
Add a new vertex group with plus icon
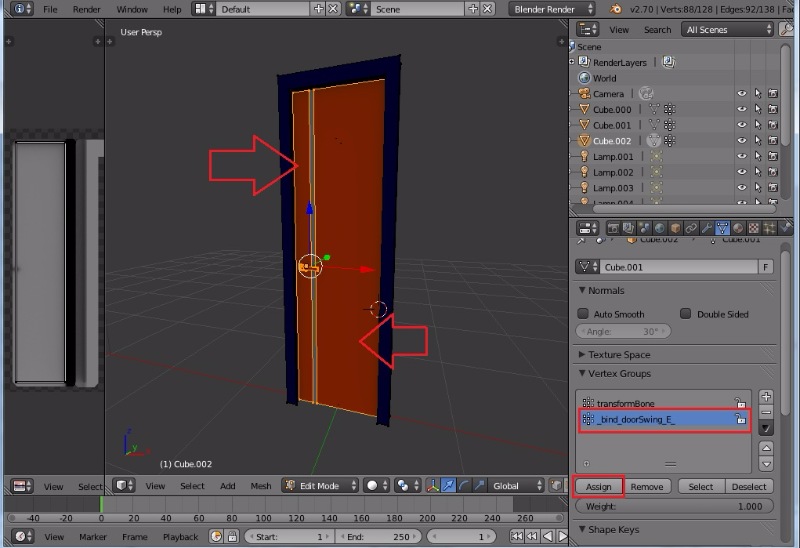(766, 397)
